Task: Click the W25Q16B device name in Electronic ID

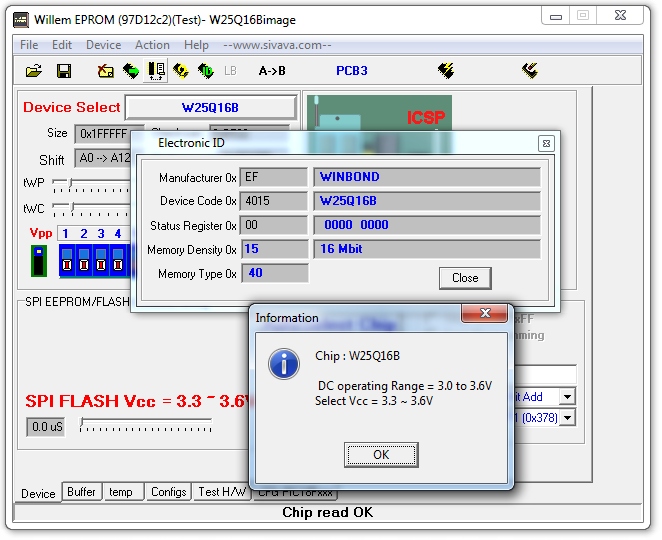Action: point(427,201)
